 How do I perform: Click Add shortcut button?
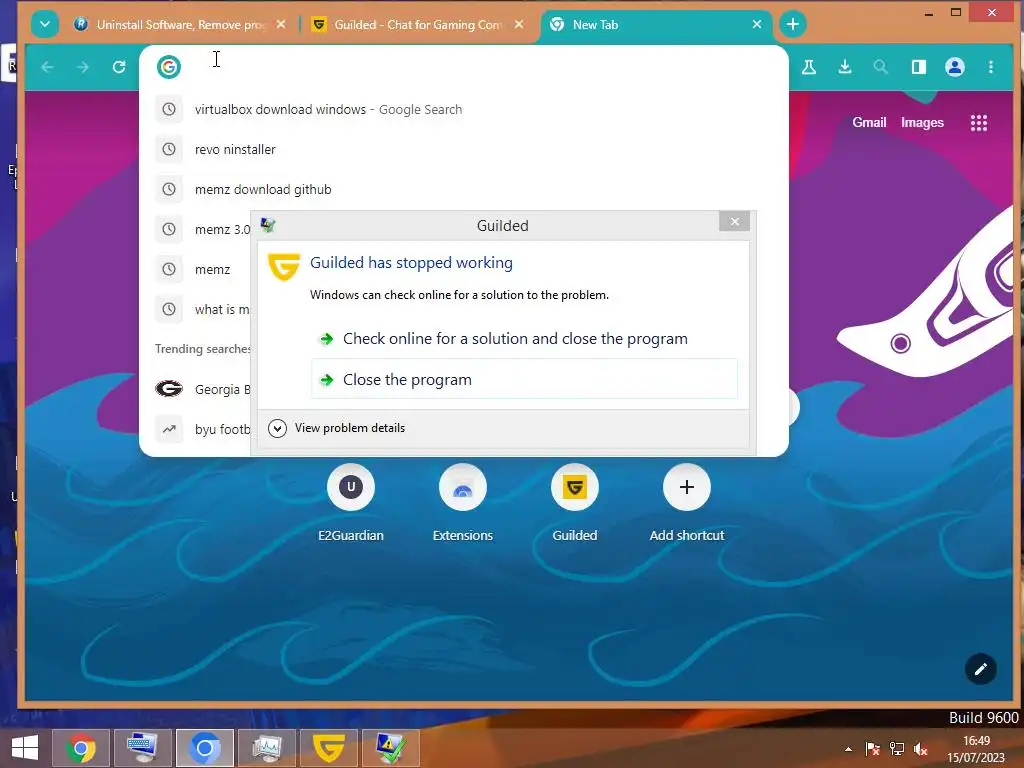pos(687,503)
